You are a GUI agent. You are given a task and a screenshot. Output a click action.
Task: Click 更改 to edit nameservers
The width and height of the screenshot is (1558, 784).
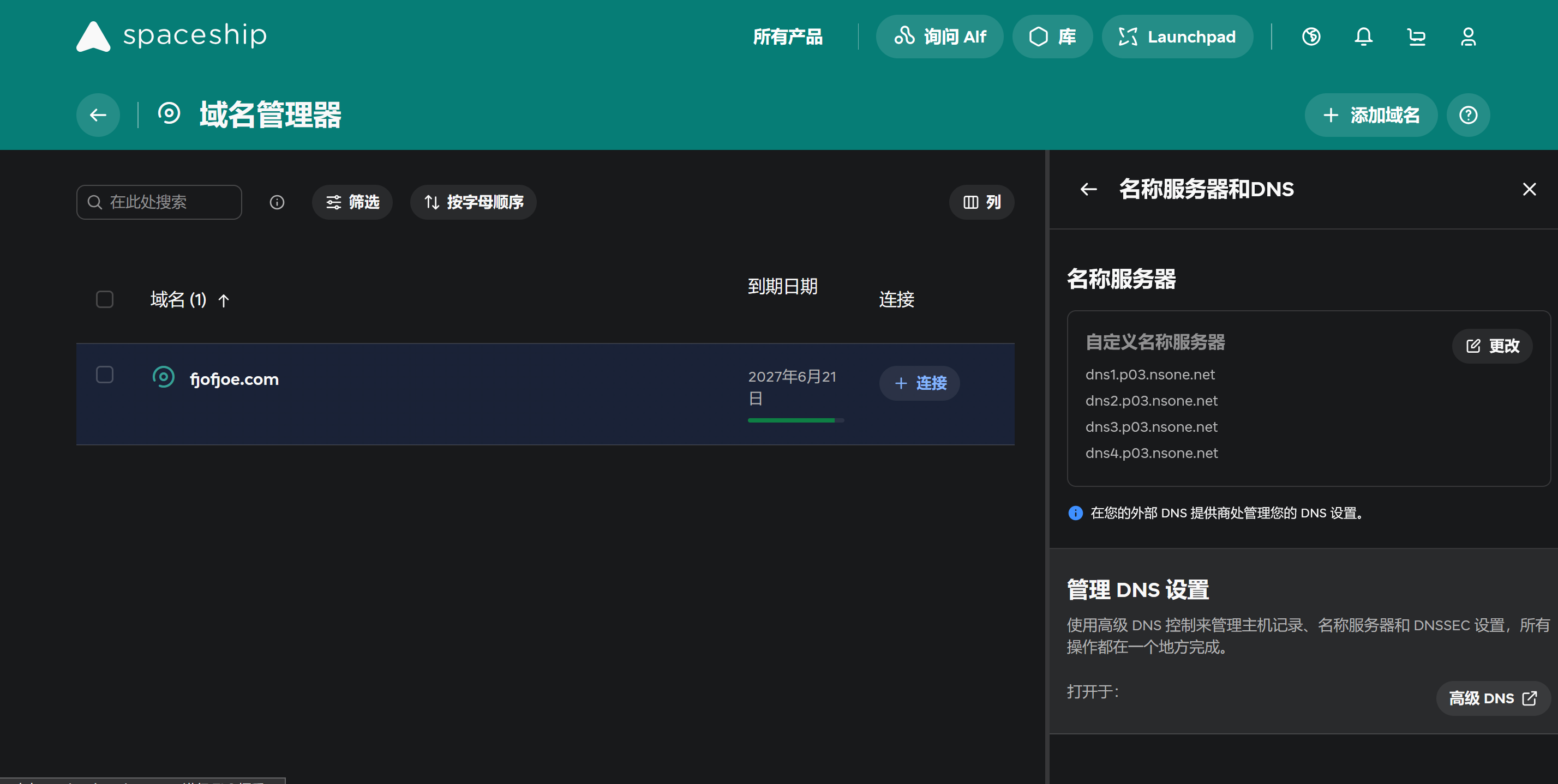[1492, 346]
